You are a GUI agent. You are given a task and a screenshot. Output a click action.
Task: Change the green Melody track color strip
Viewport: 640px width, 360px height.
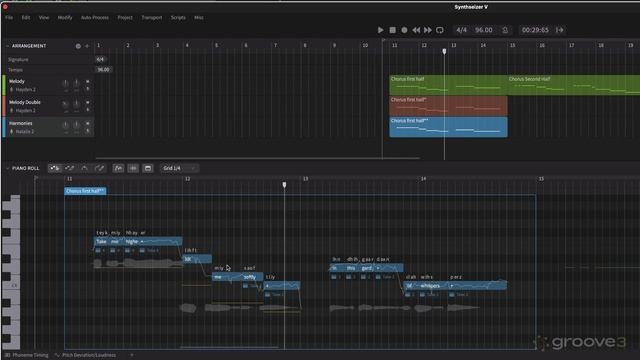coord(4,85)
